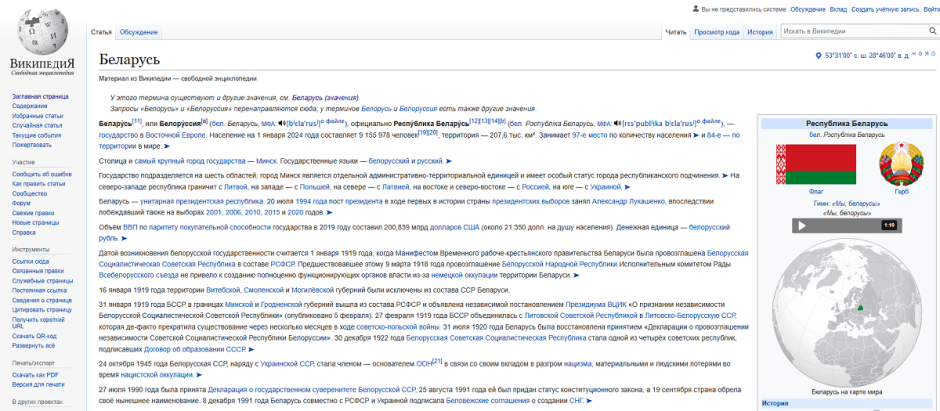Click the arrow icon after 'белорусский и русский'
Viewport: 940px width, 411px height.
click(x=448, y=160)
